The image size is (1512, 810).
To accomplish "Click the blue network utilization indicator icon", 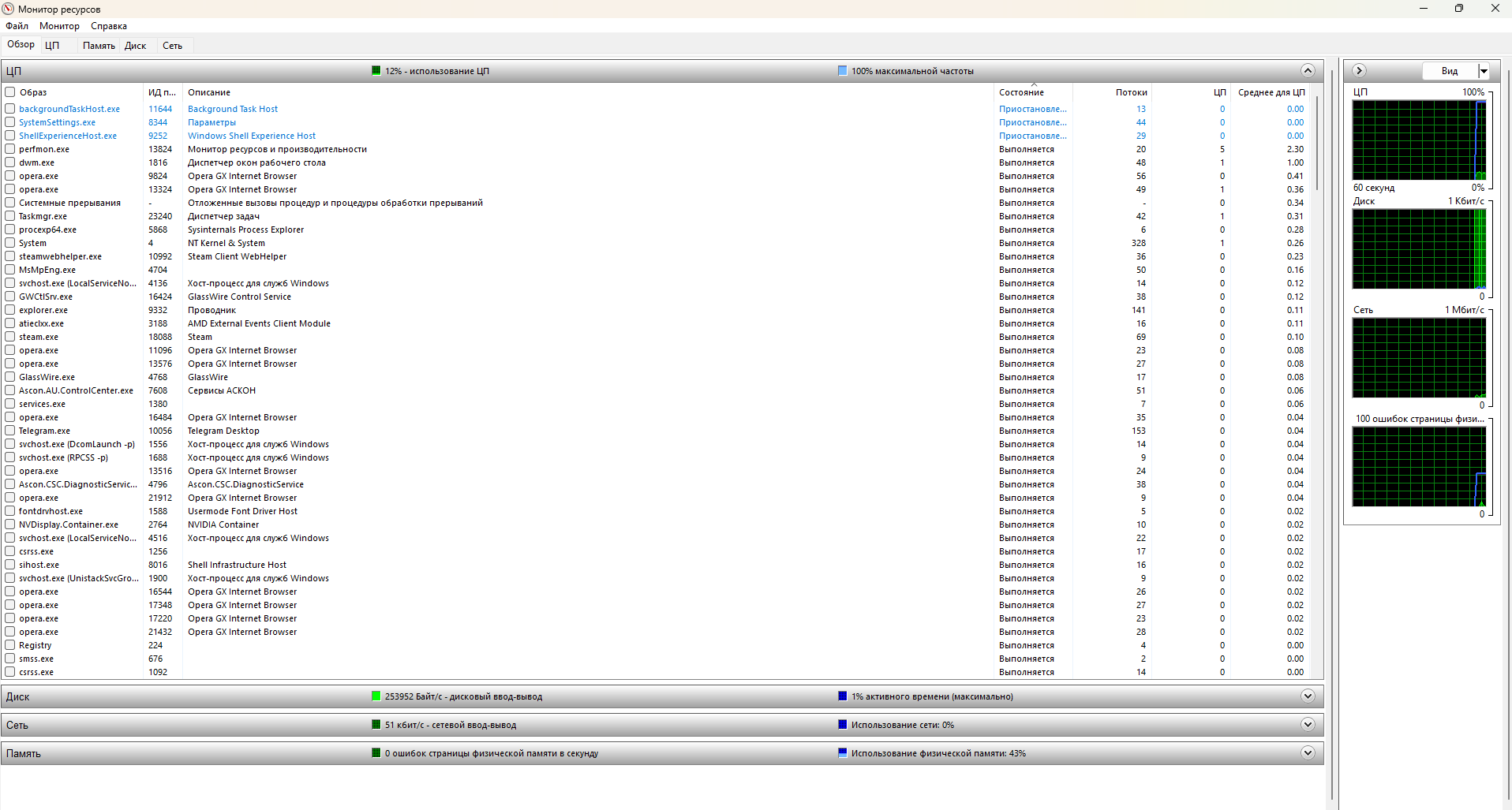I will click(x=842, y=725).
